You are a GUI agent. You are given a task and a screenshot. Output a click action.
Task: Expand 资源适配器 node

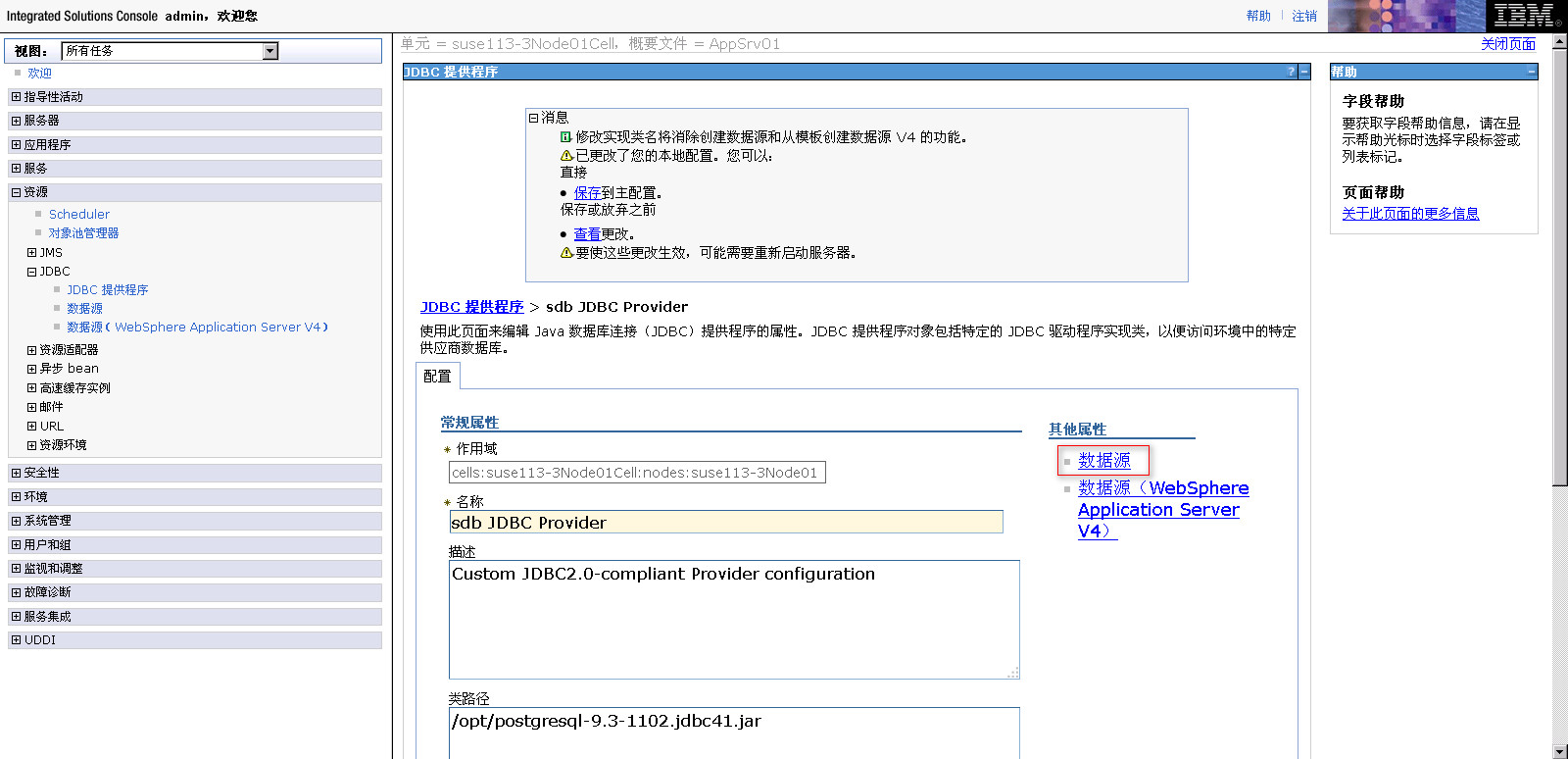(31, 350)
